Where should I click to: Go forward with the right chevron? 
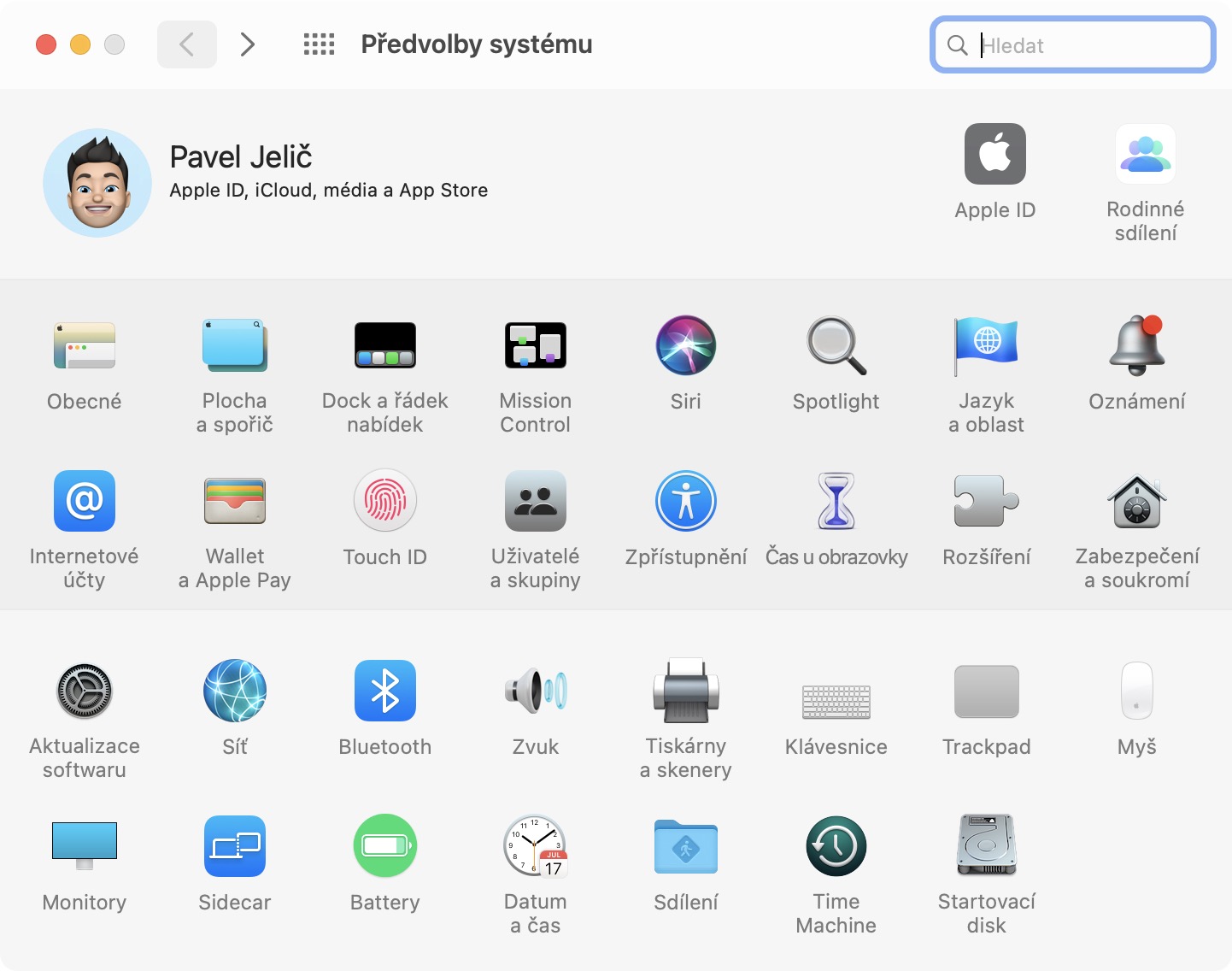(248, 44)
